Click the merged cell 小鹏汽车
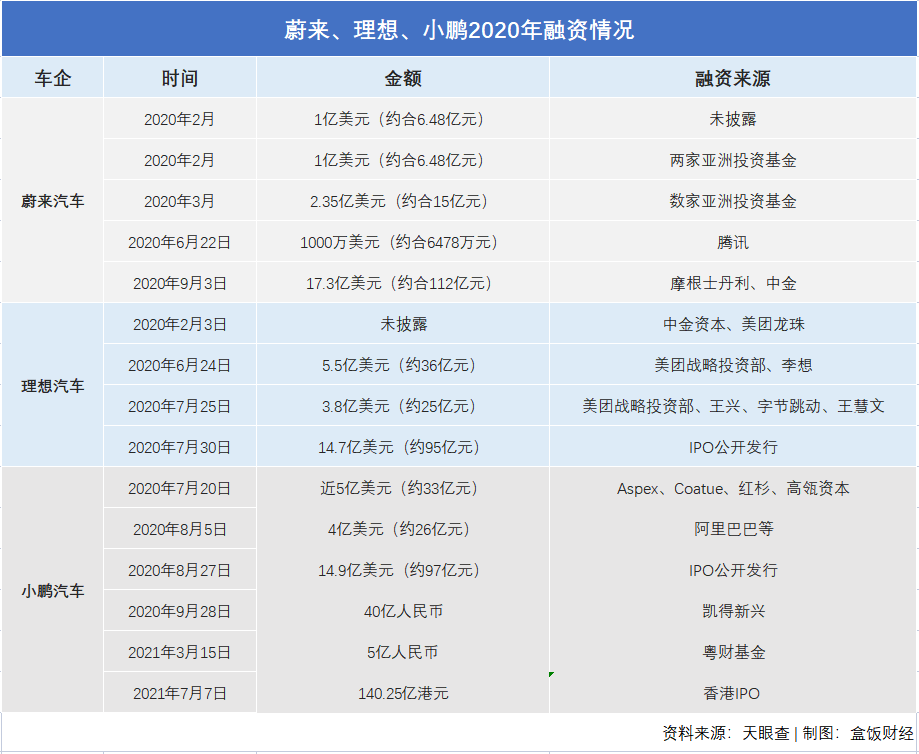The height and width of the screenshot is (754, 919). tap(53, 590)
